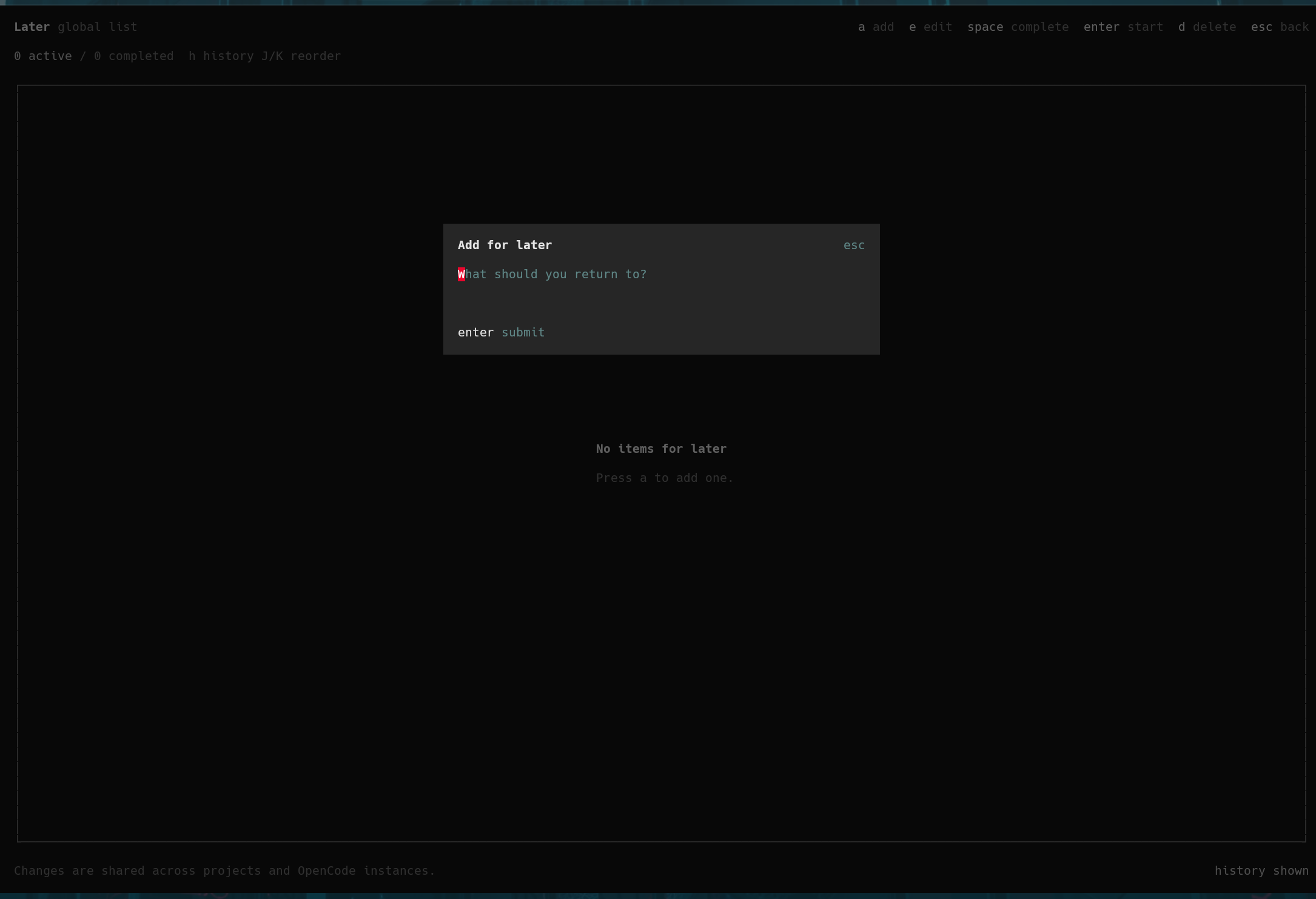Click the '0 completed' counter

[133, 56]
